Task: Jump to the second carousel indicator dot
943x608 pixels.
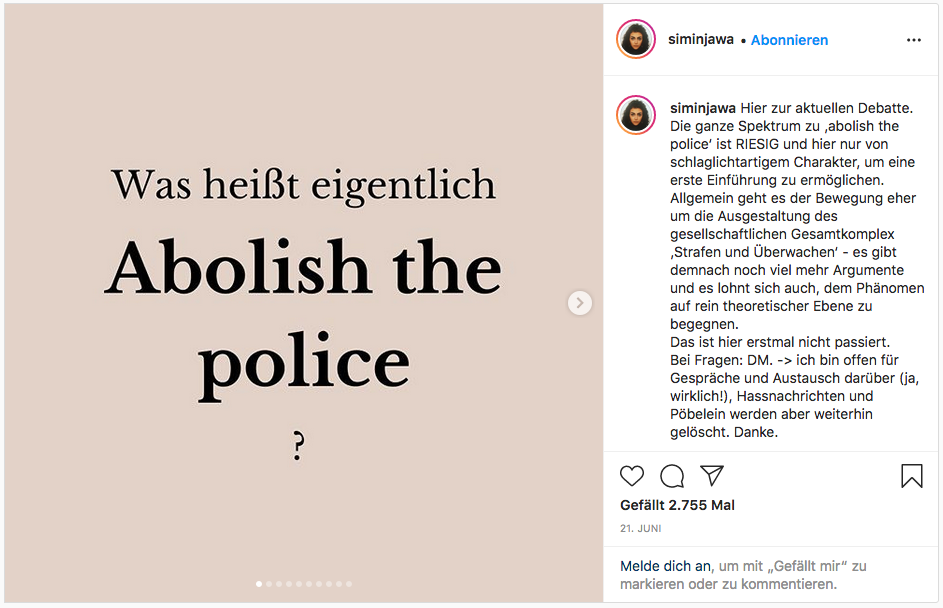Action: click(270, 583)
